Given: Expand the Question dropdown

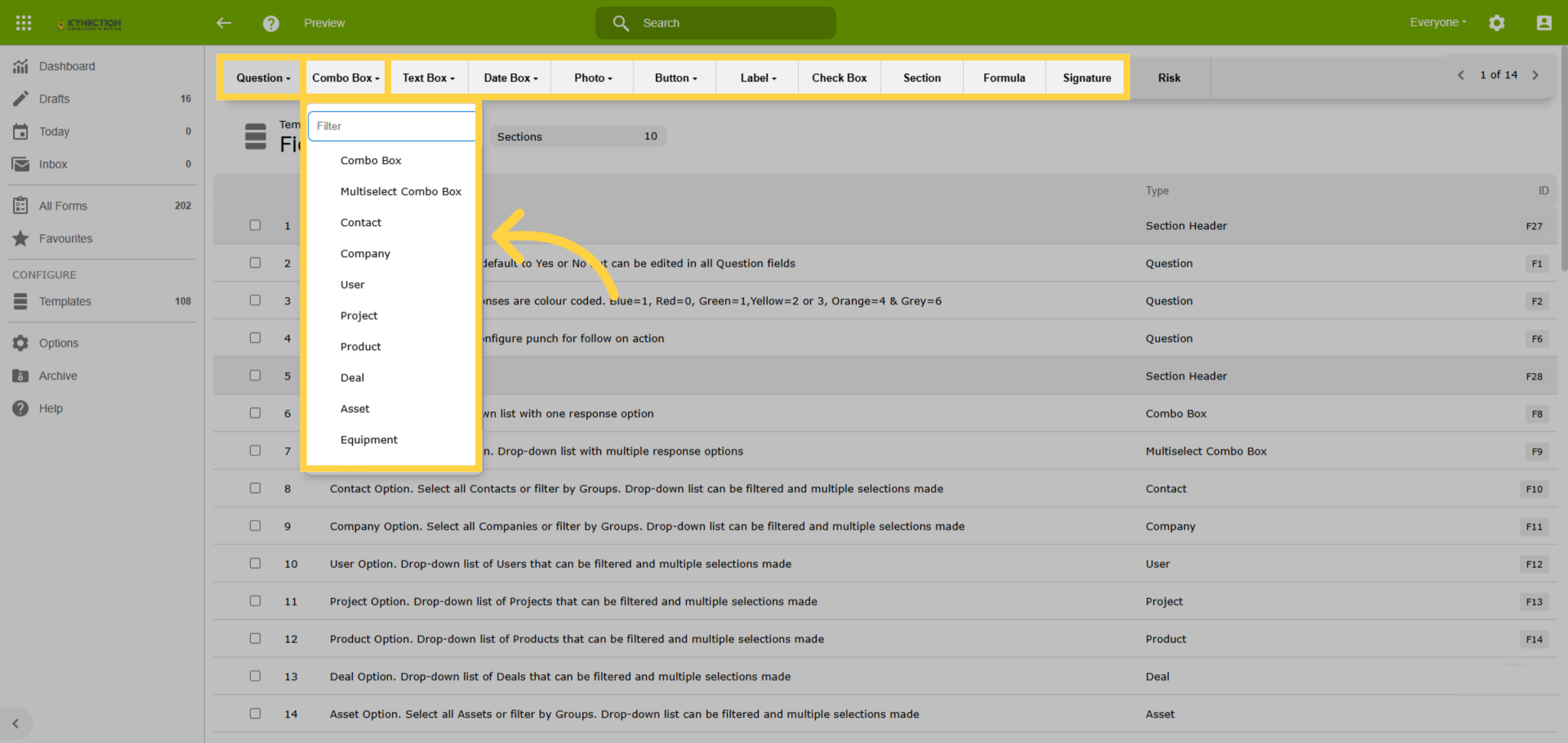Looking at the screenshot, I should tap(263, 78).
